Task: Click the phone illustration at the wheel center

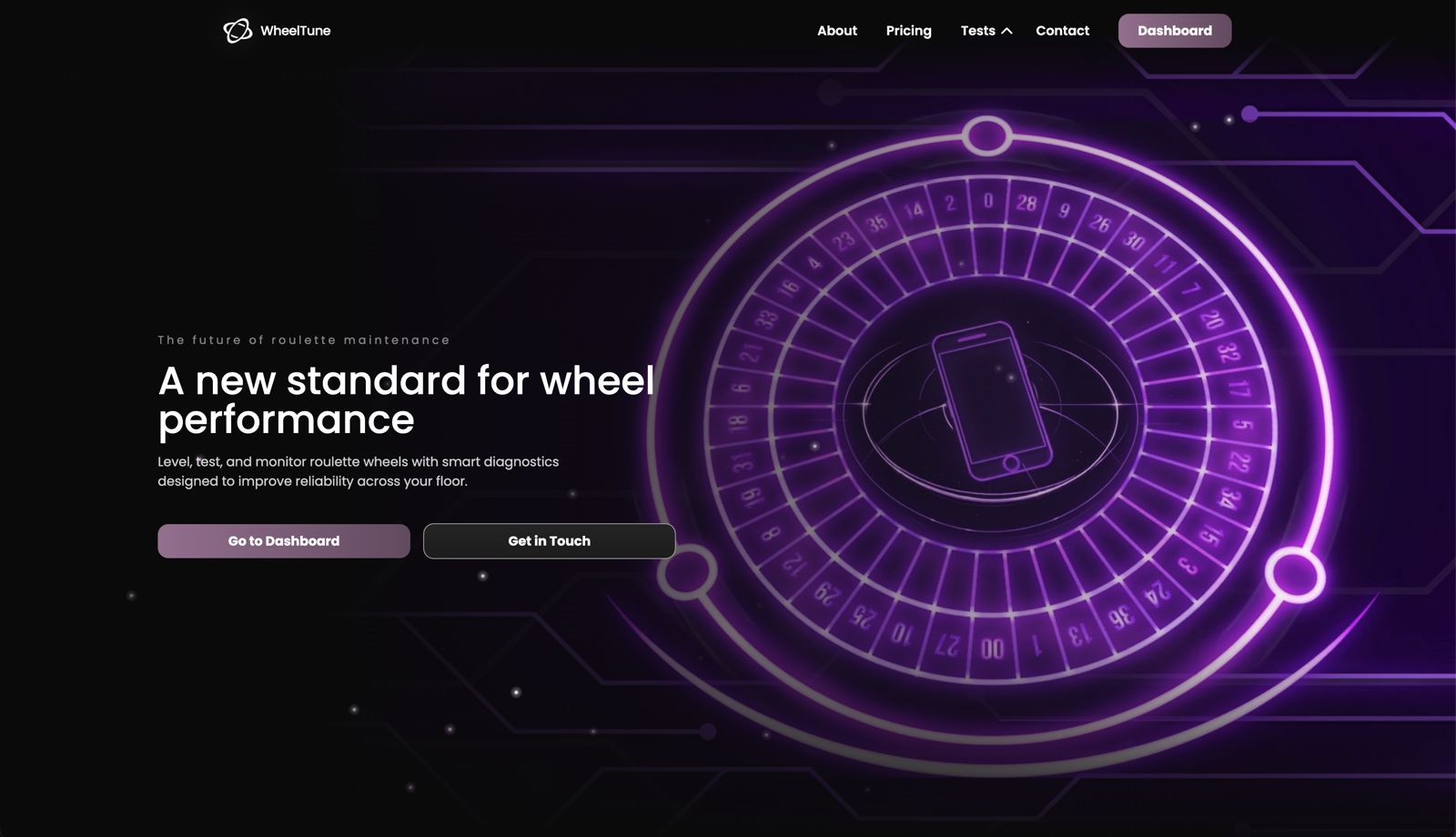Action: 992,400
